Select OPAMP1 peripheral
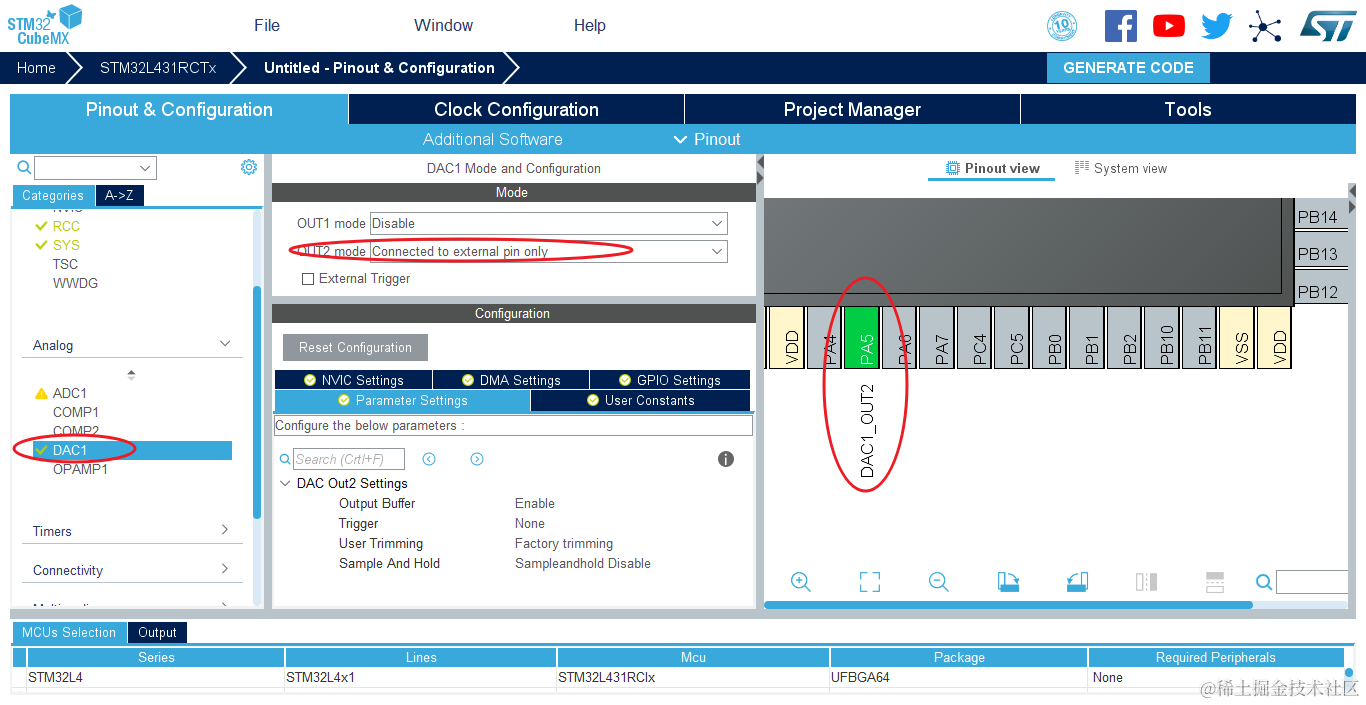 click(80, 469)
